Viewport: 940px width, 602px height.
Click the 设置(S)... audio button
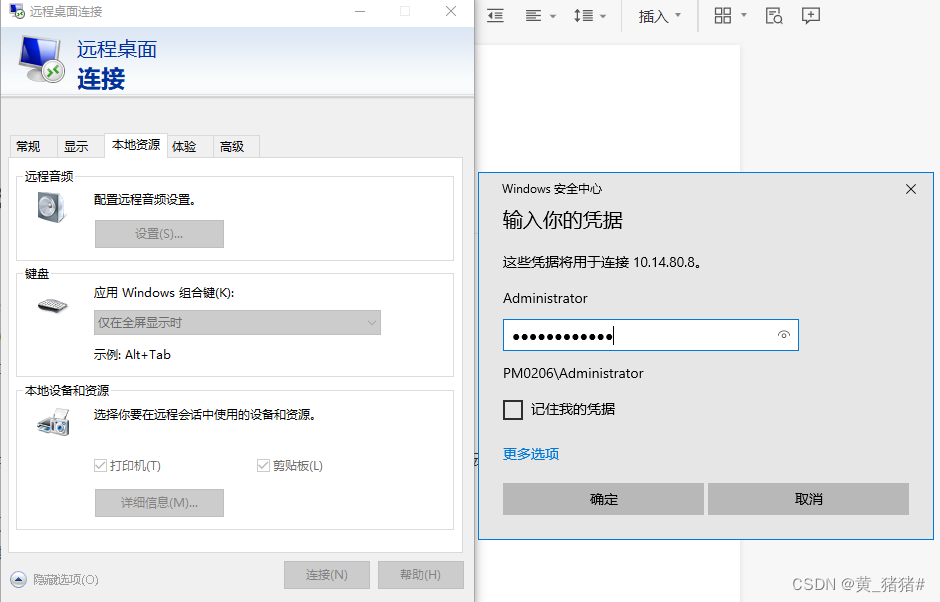point(159,234)
